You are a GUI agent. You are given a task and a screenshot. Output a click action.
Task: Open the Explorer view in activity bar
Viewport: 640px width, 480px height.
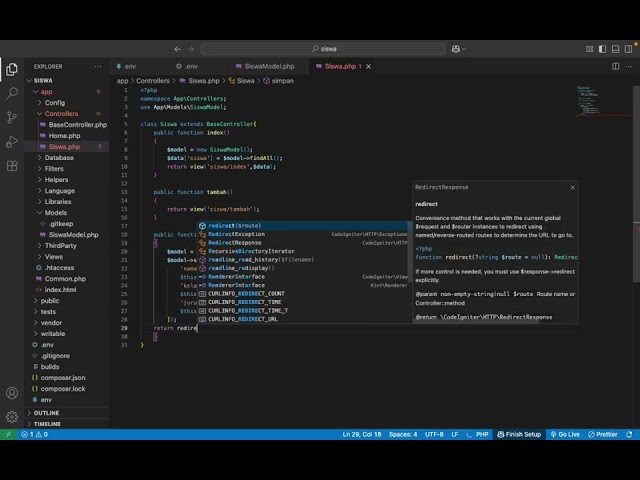point(12,69)
